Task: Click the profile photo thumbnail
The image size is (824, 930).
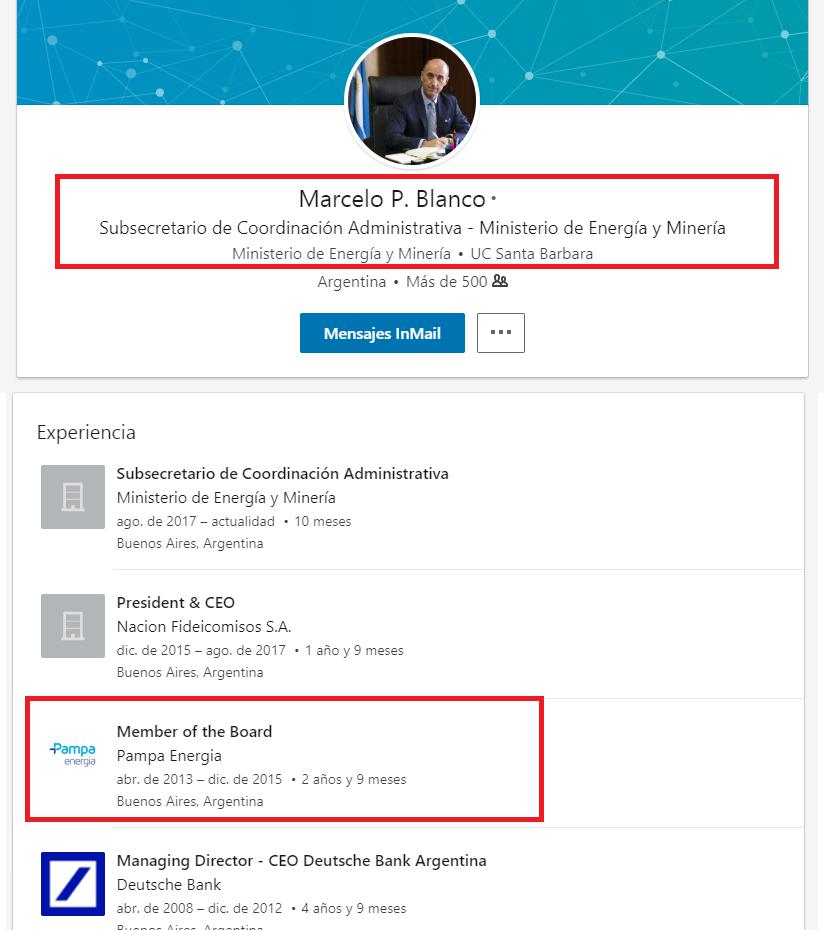Action: [412, 102]
